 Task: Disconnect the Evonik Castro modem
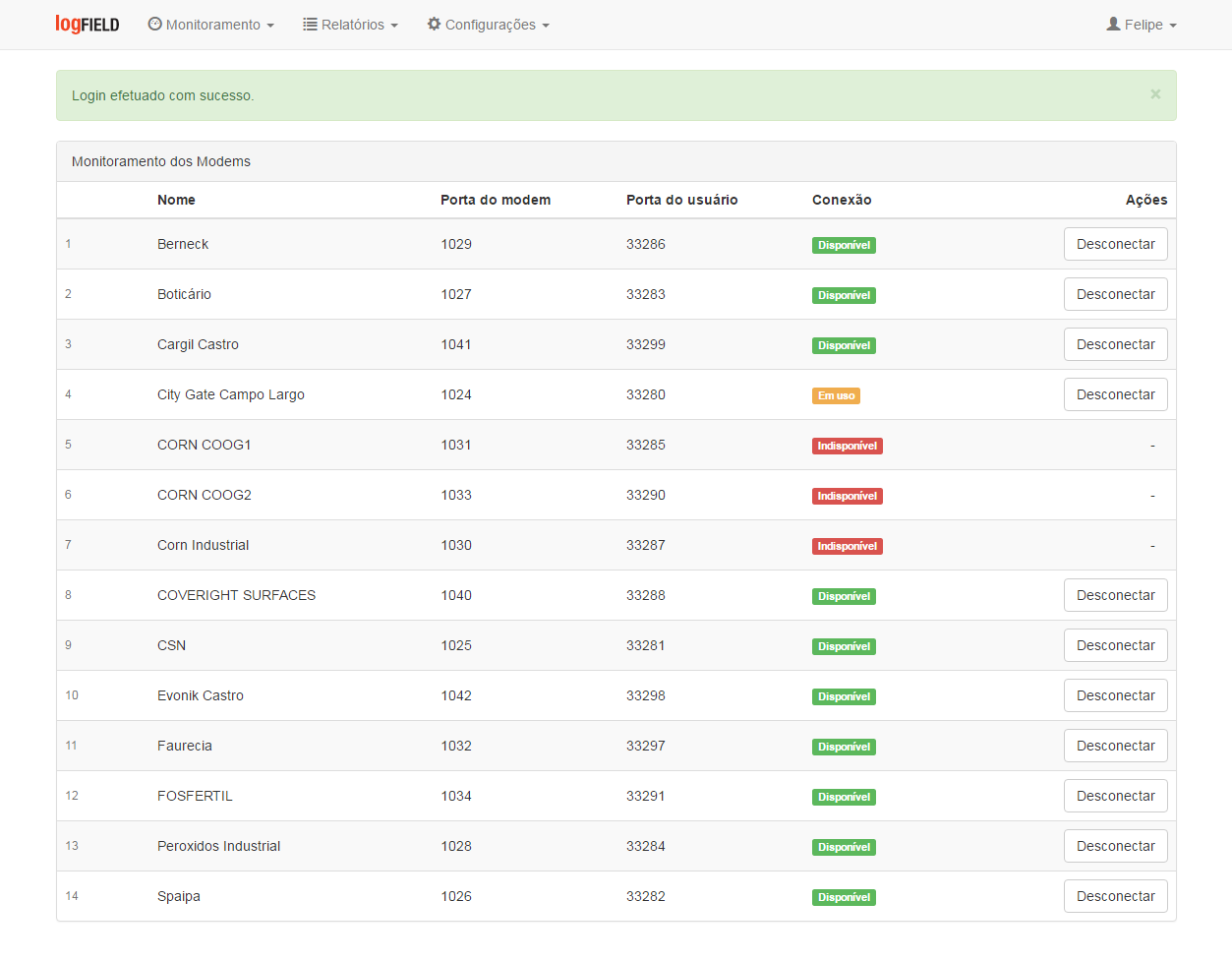[1116, 695]
